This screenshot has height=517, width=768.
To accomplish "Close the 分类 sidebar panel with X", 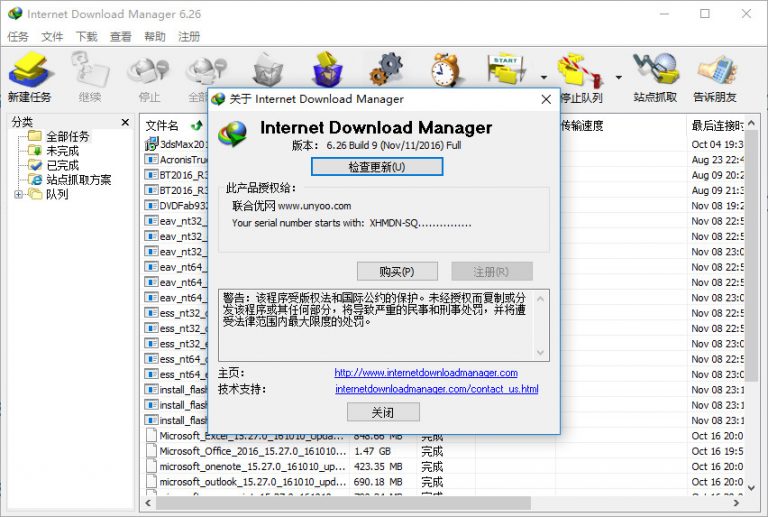I will tap(125, 122).
